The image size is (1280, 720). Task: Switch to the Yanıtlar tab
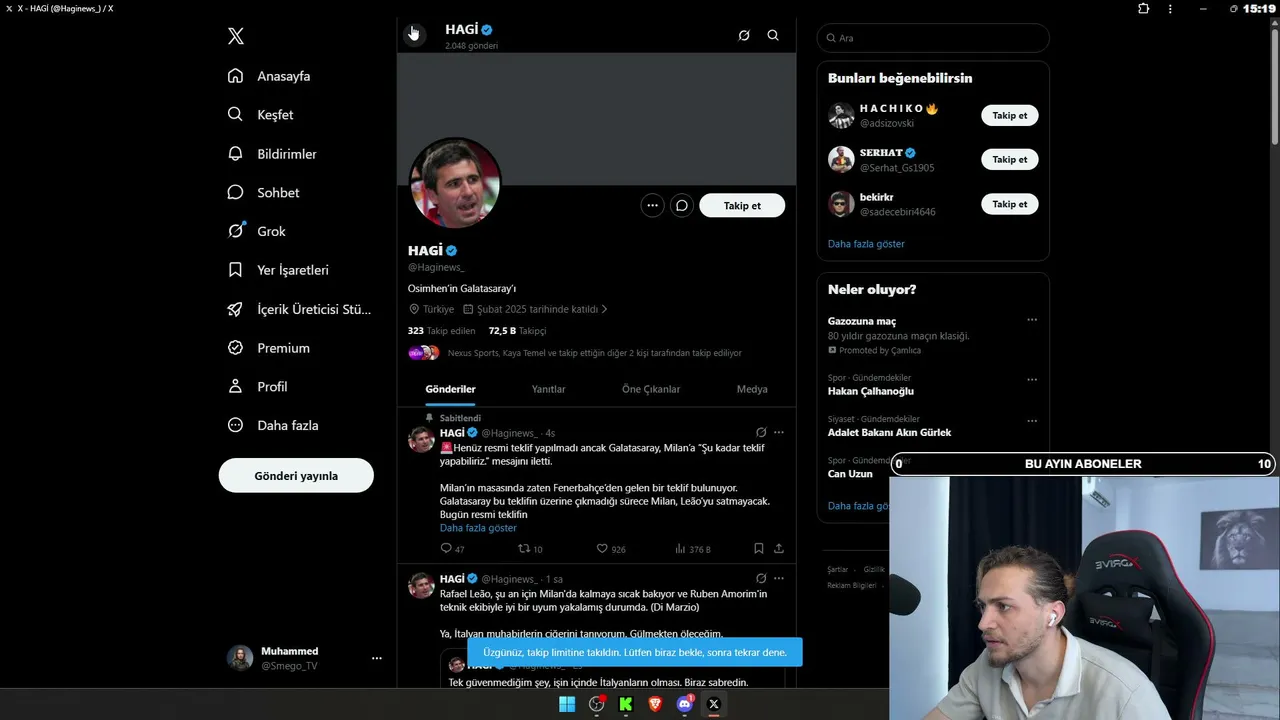point(548,389)
